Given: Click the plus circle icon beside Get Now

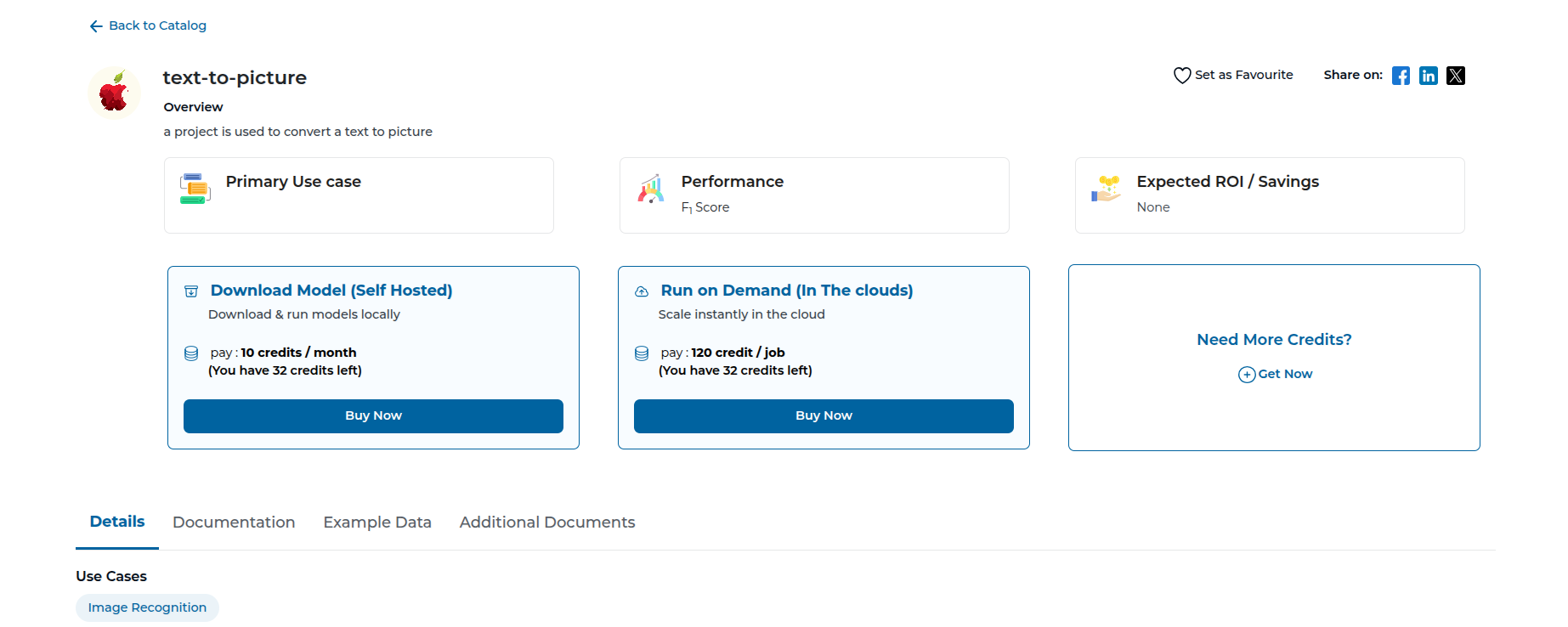Looking at the screenshot, I should pos(1247,375).
